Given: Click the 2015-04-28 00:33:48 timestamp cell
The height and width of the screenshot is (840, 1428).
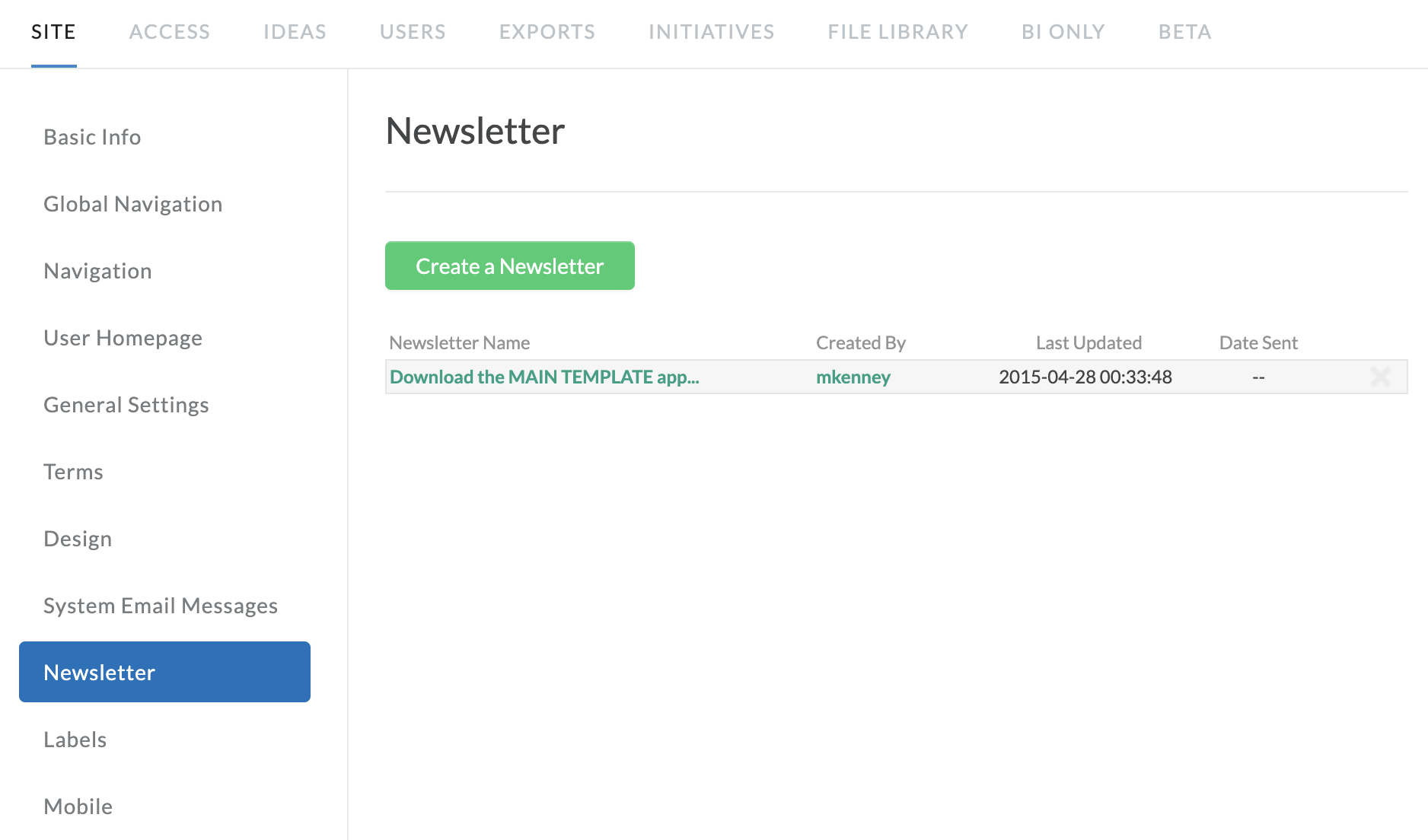Looking at the screenshot, I should point(1085,377).
